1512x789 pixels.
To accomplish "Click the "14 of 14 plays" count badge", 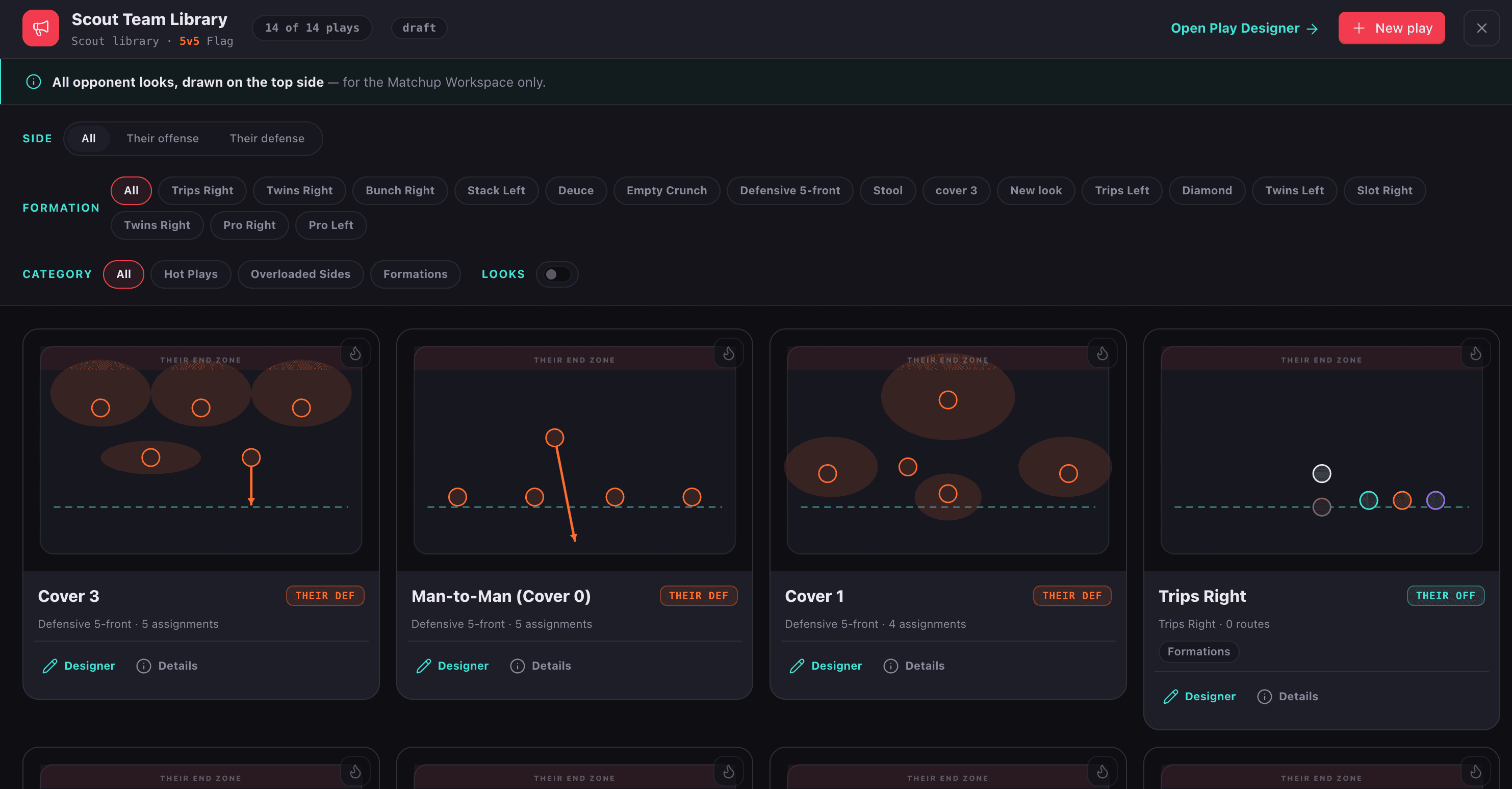I will [312, 28].
